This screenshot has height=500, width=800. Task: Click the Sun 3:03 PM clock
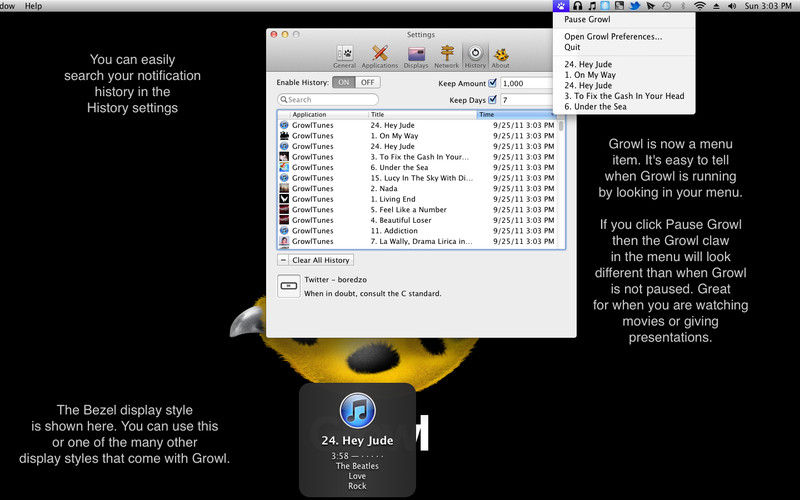(x=768, y=6)
